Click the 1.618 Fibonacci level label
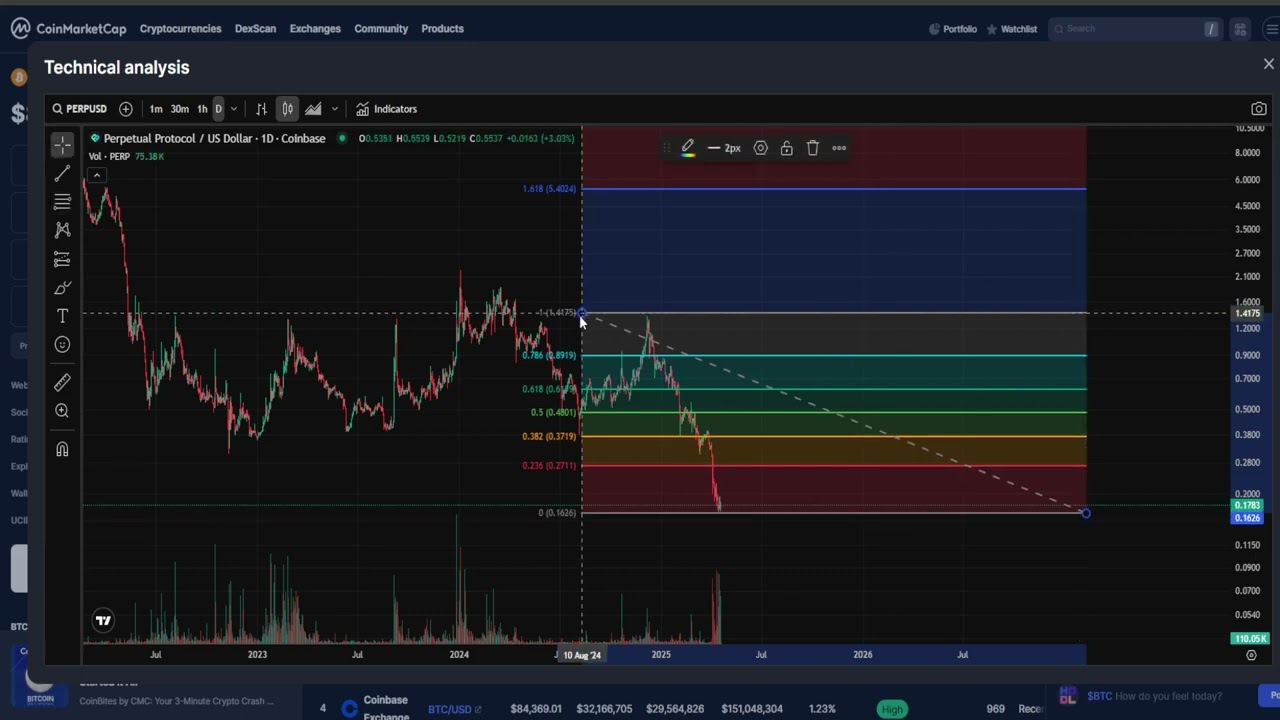Screen dimensions: 1280x720 [549, 189]
